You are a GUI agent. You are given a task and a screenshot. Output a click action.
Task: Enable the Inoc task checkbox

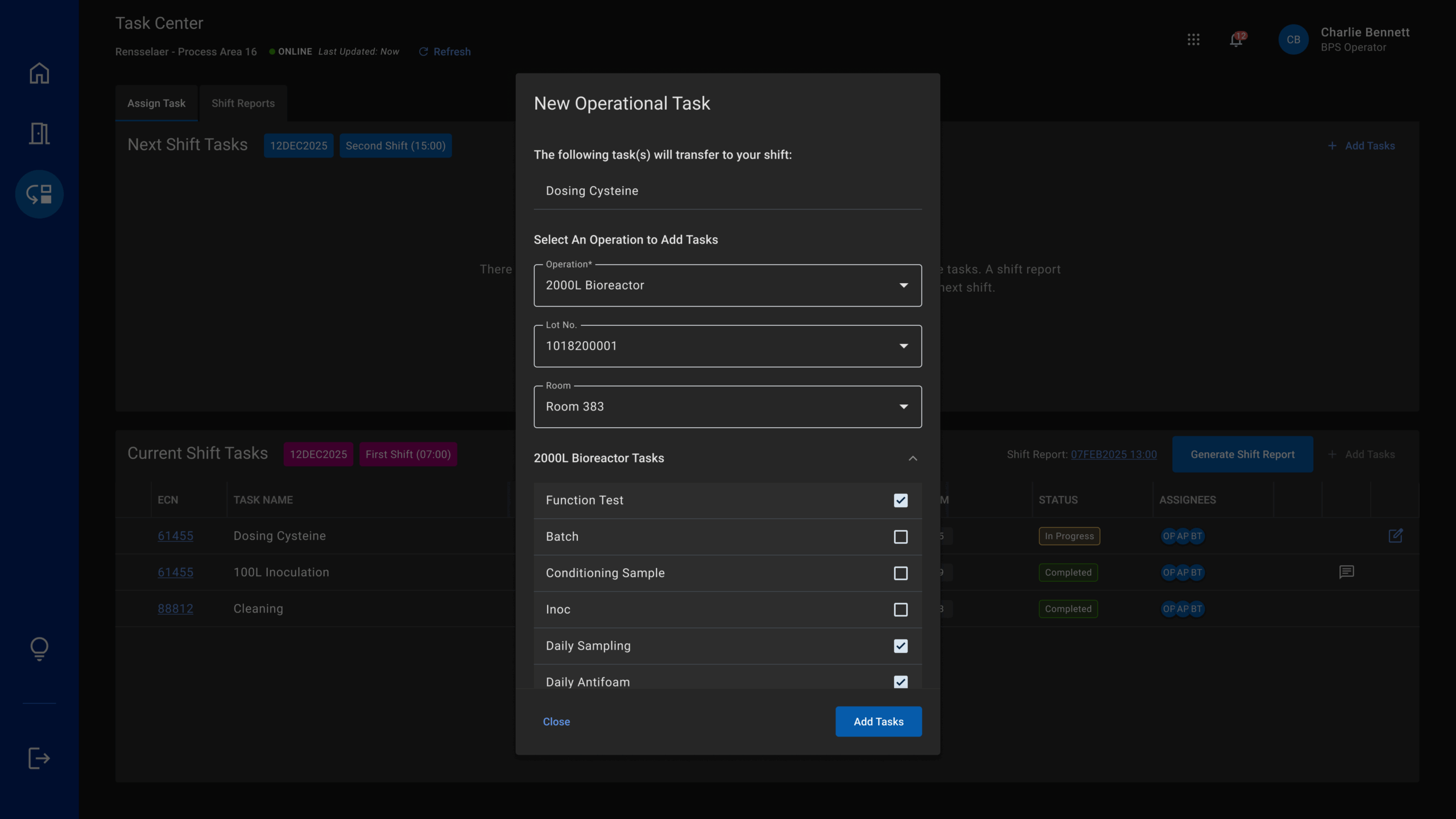click(900, 609)
